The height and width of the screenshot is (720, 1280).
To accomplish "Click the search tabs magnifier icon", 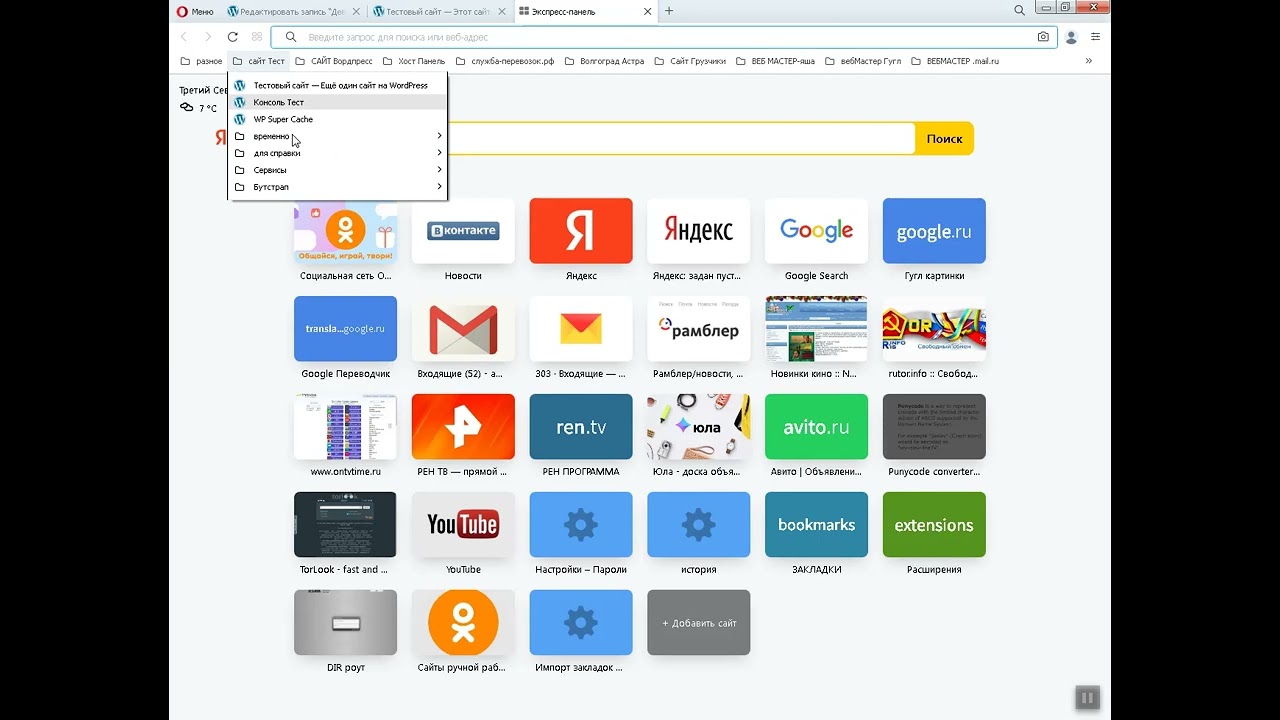I will (1019, 11).
